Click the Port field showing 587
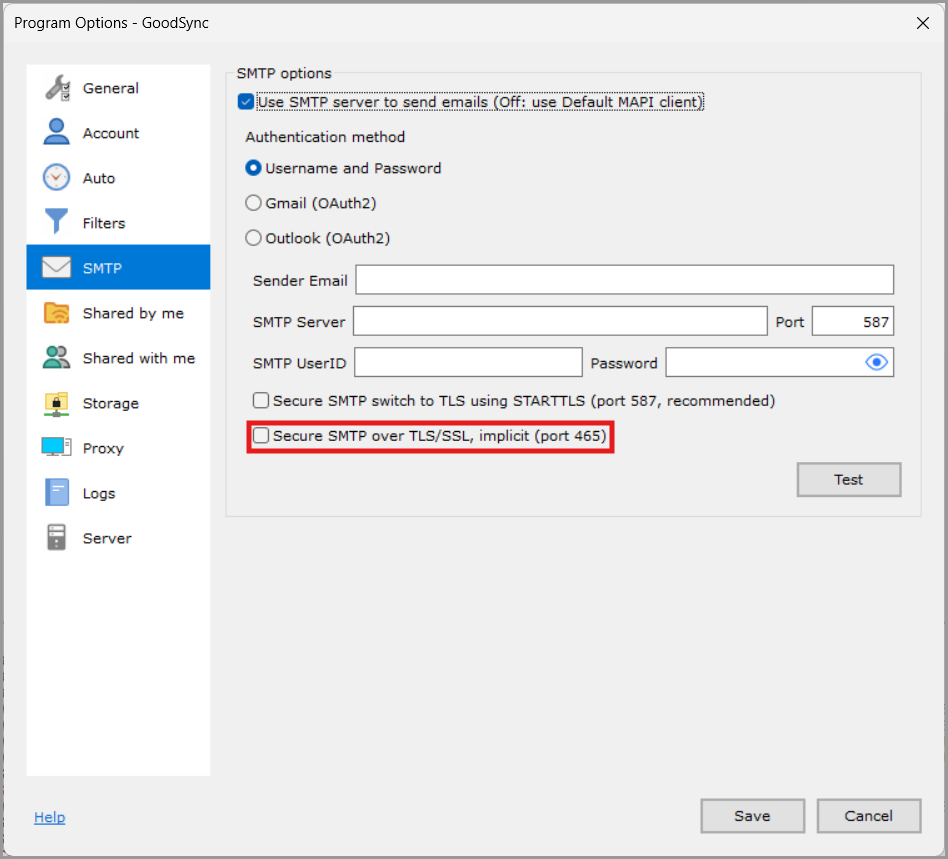 pos(852,321)
